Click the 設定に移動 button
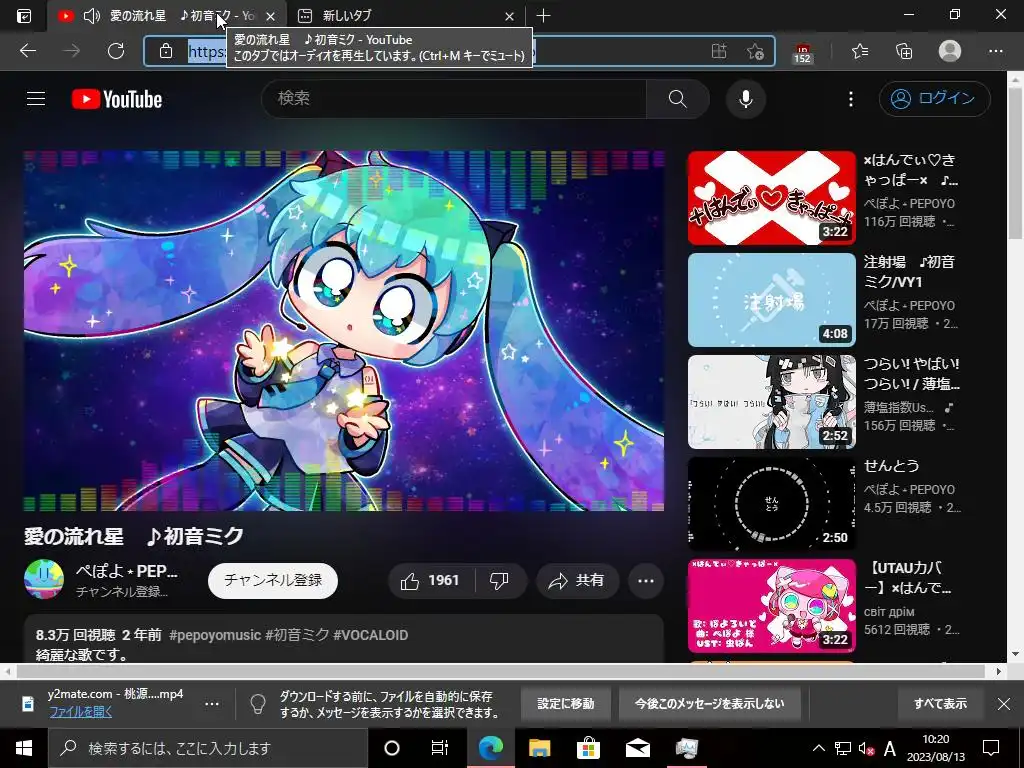Screen dimensions: 1024x768 566,703
